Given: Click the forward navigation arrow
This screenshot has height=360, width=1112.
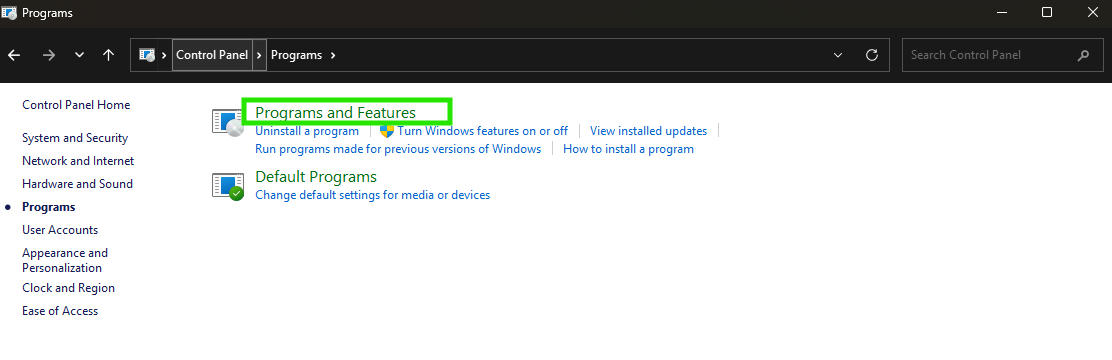Looking at the screenshot, I should pyautogui.click(x=49, y=55).
